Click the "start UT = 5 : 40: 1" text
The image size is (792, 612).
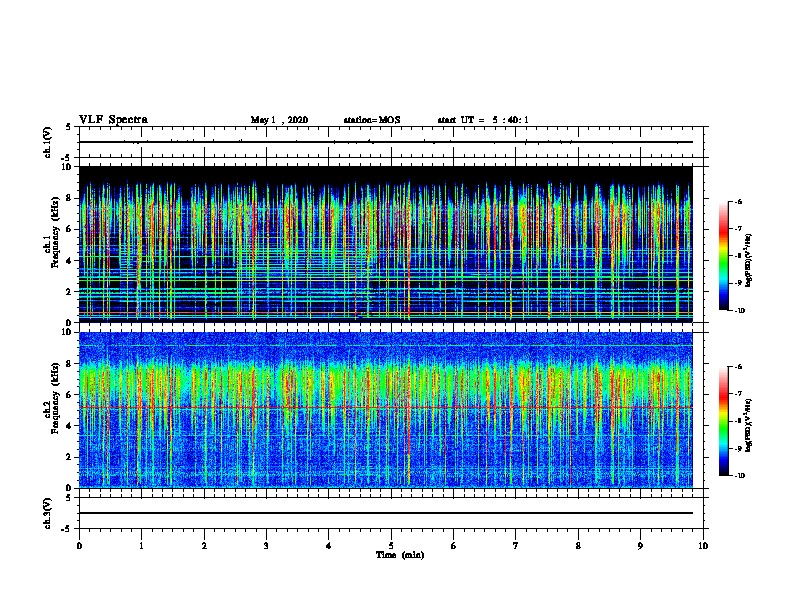point(483,120)
